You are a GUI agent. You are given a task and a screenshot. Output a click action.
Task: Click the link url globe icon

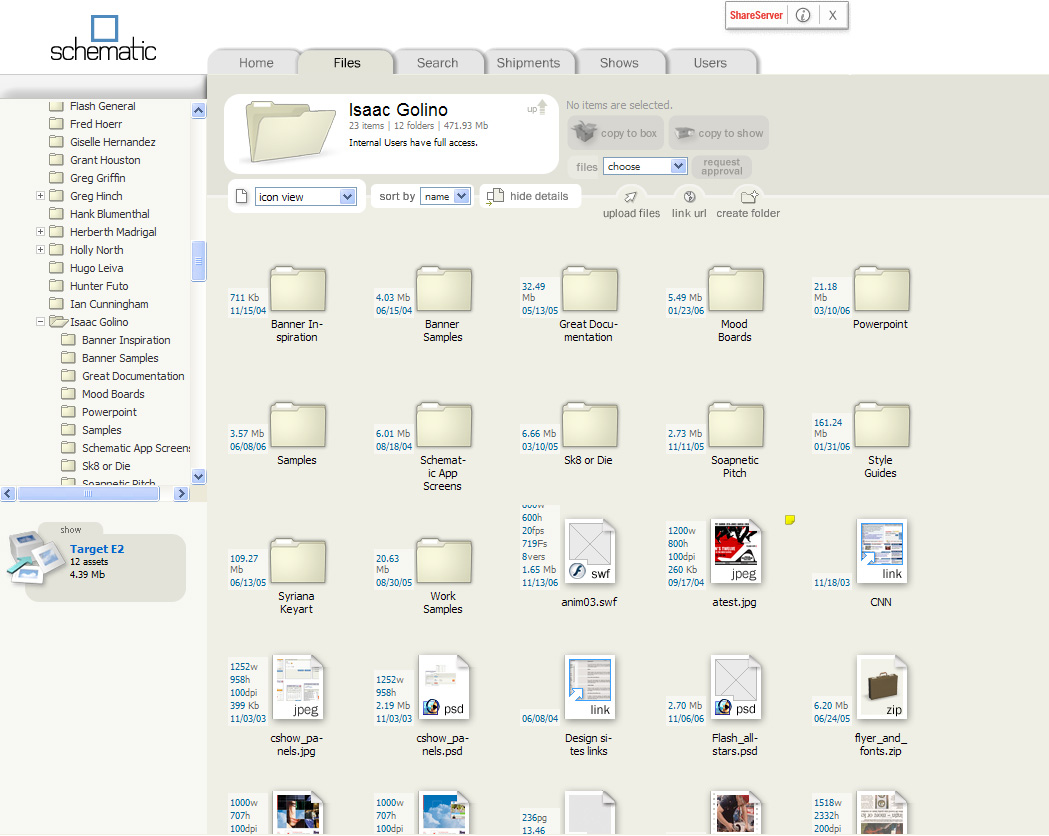tap(689, 196)
